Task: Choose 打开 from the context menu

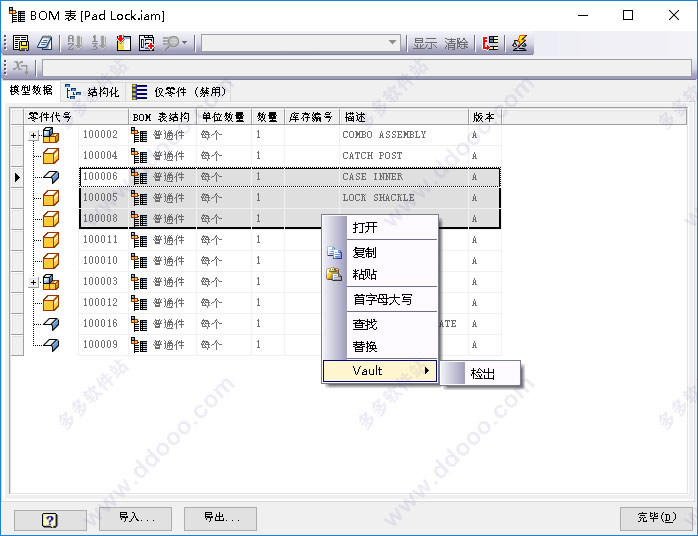Action: pos(380,227)
